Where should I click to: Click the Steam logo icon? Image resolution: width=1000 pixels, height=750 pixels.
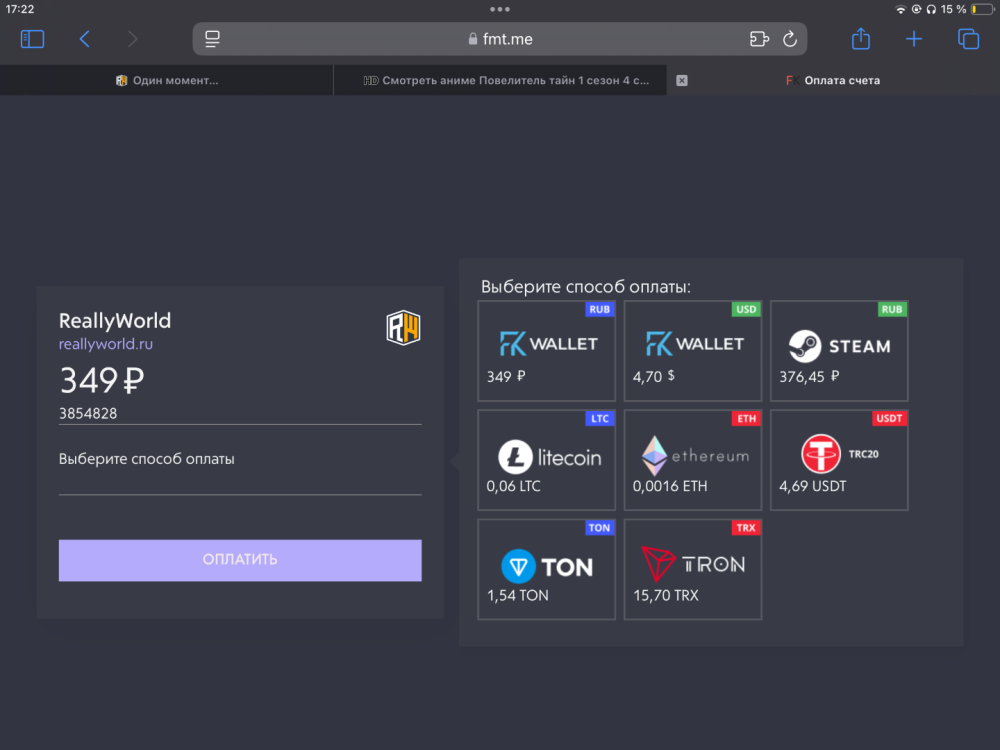(805, 346)
